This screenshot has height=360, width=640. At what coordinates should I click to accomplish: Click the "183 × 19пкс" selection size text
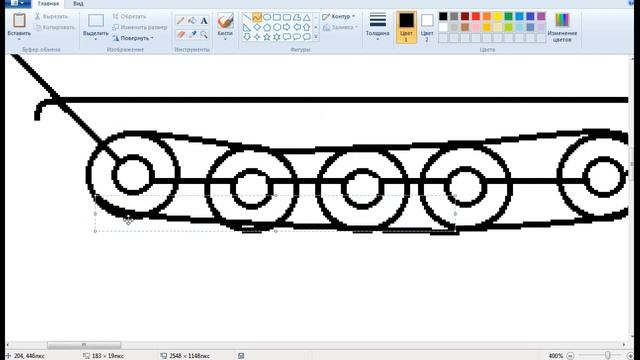pyautogui.click(x=108, y=356)
